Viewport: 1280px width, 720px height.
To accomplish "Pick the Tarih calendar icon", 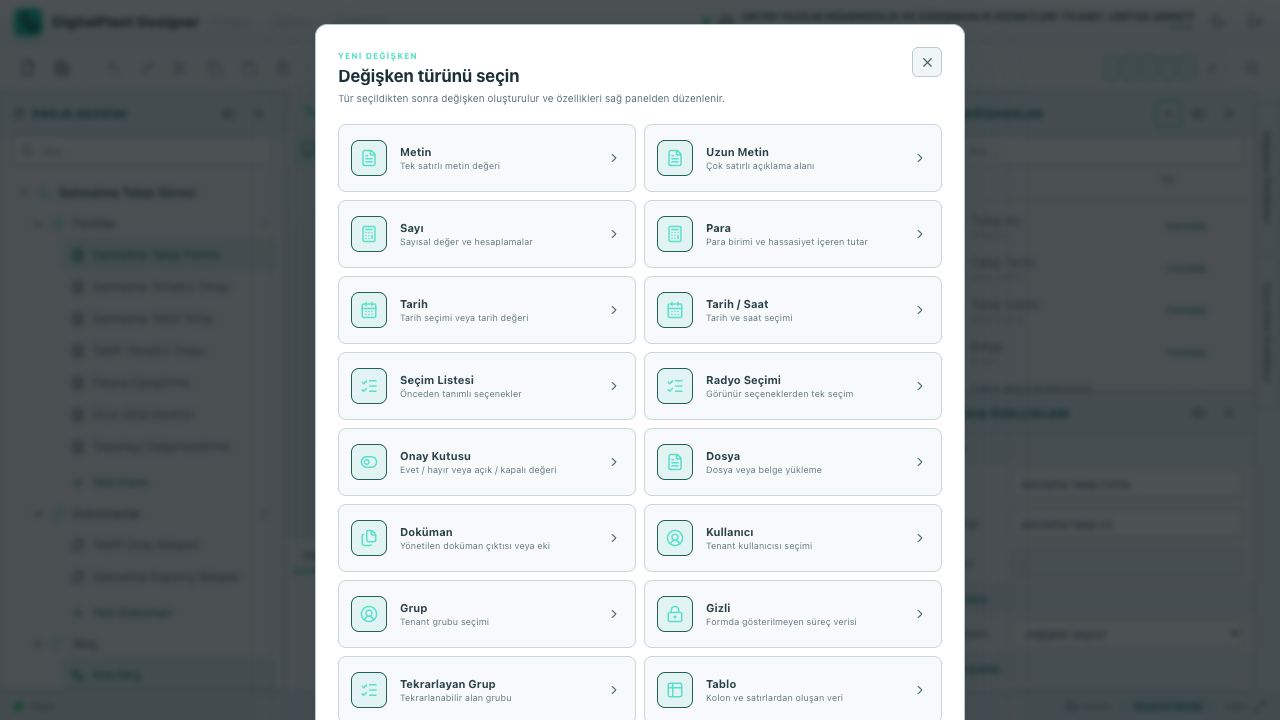I will point(369,310).
